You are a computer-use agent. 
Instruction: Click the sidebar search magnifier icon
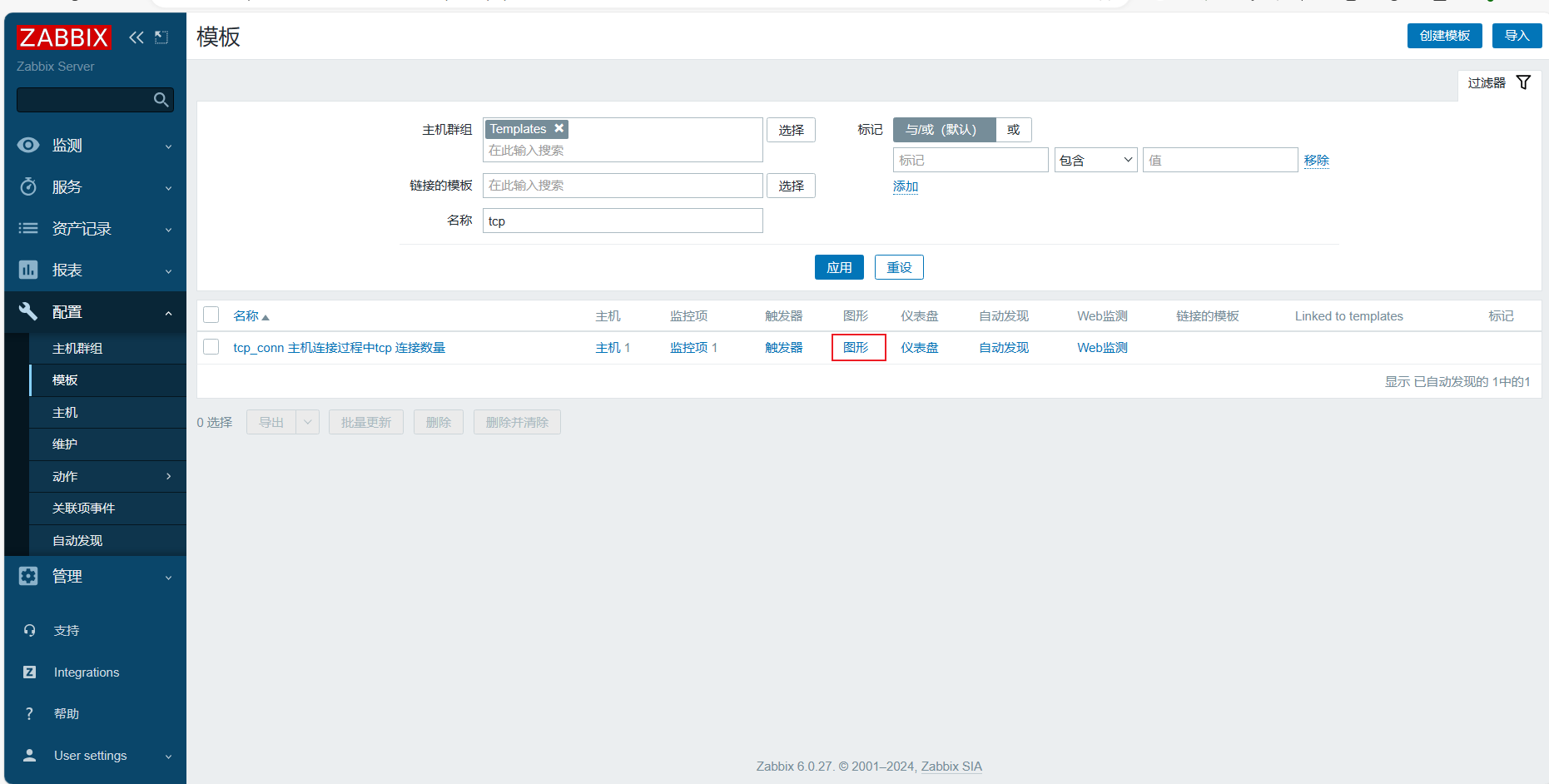click(161, 100)
